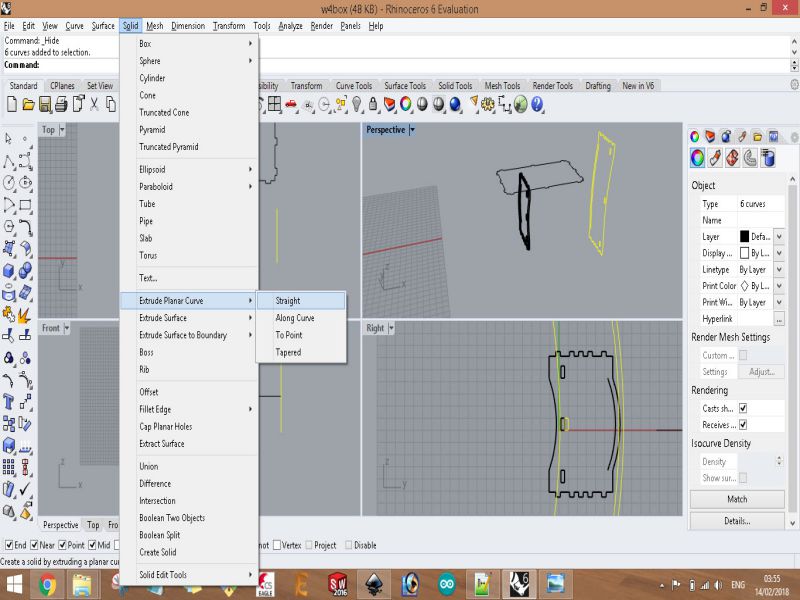
Task: Uncheck the Casts shadows checkbox
Action: [x=743, y=408]
